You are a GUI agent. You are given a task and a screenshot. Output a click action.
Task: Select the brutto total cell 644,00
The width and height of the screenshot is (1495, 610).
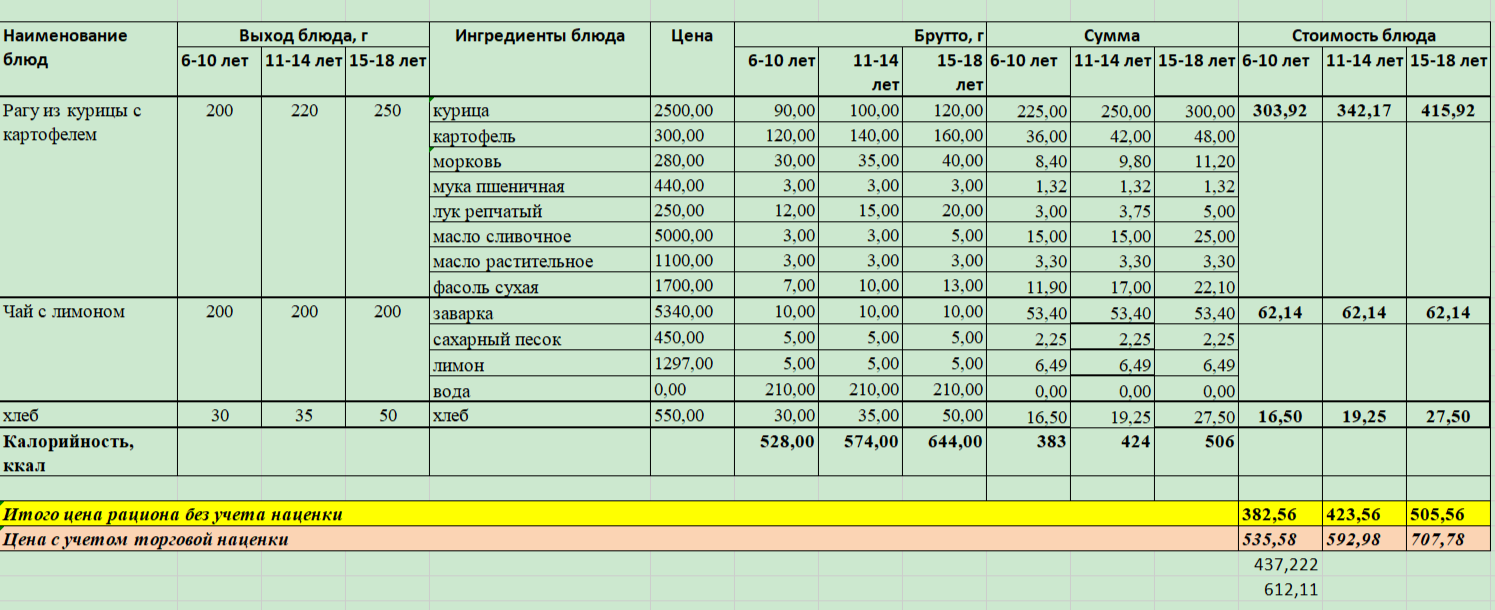point(943,441)
